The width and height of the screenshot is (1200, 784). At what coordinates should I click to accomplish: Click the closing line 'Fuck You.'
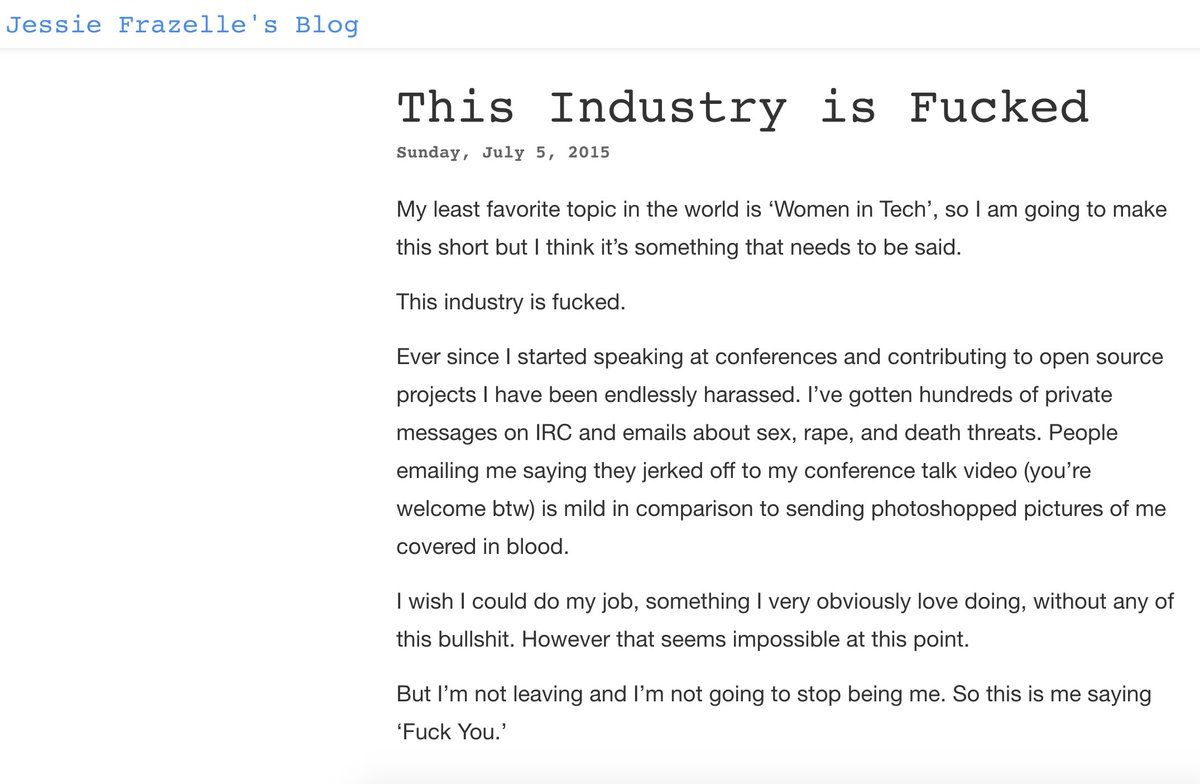(447, 732)
